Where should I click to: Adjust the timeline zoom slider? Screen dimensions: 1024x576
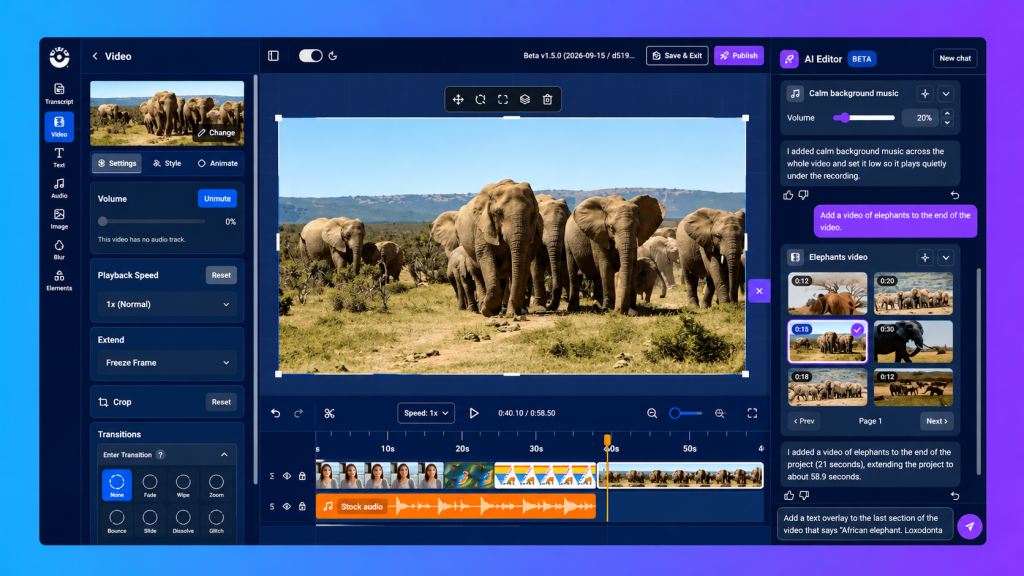click(685, 413)
